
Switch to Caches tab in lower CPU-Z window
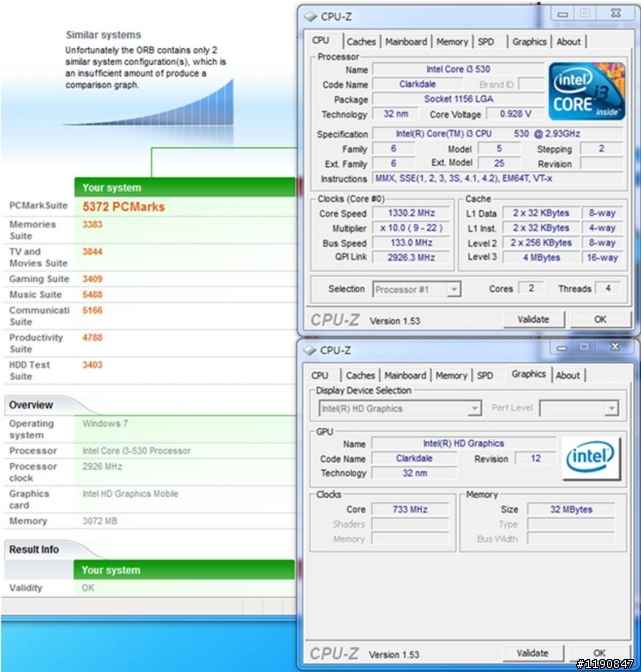point(360,375)
